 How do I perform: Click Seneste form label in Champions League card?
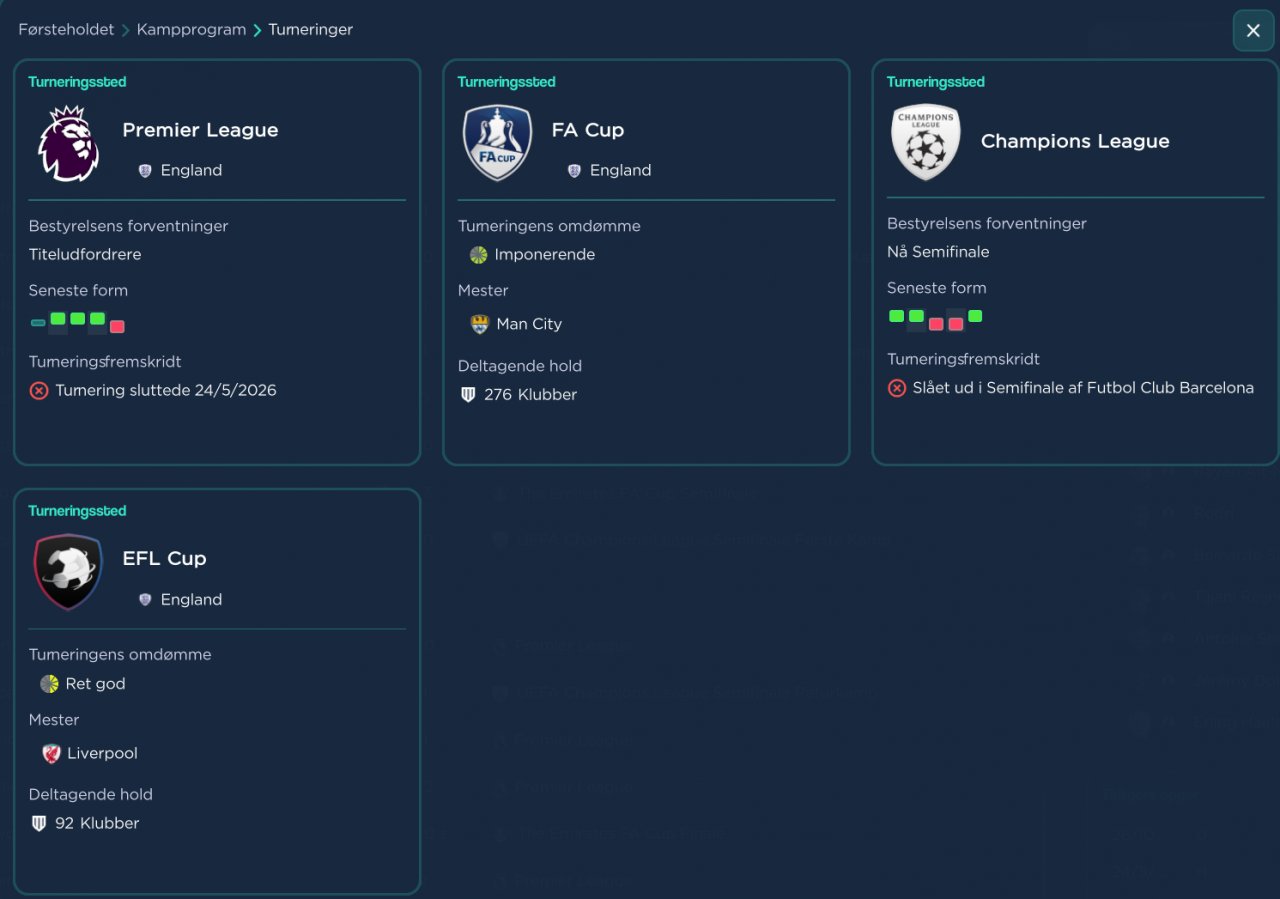pos(936,288)
